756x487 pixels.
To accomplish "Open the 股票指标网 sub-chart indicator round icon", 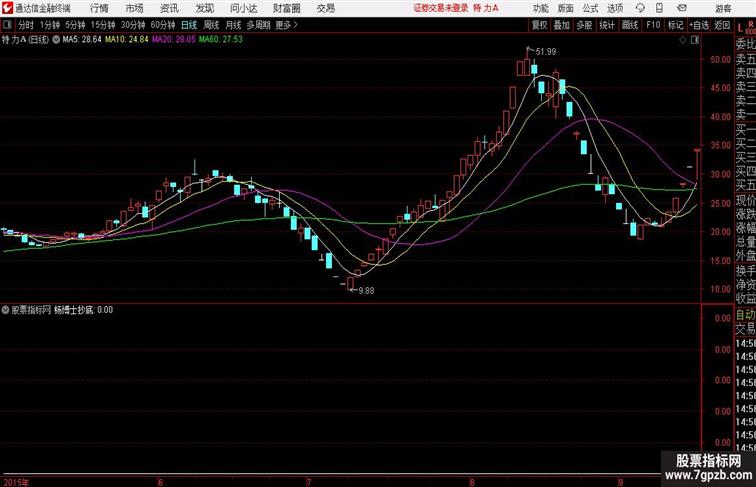I will (x=5, y=310).
